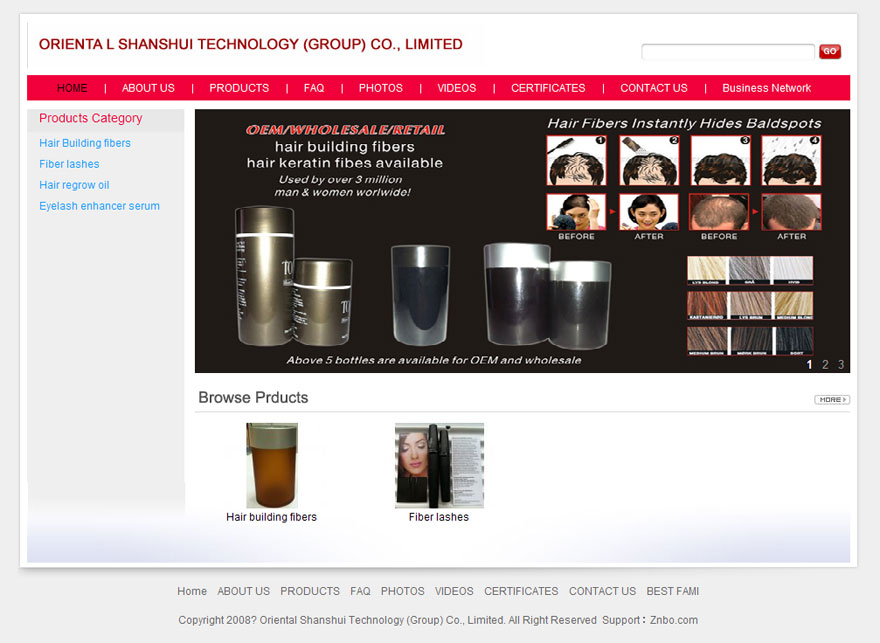The width and height of the screenshot is (880, 643).
Task: Choose Hair regrow oil category
Action: [x=74, y=185]
